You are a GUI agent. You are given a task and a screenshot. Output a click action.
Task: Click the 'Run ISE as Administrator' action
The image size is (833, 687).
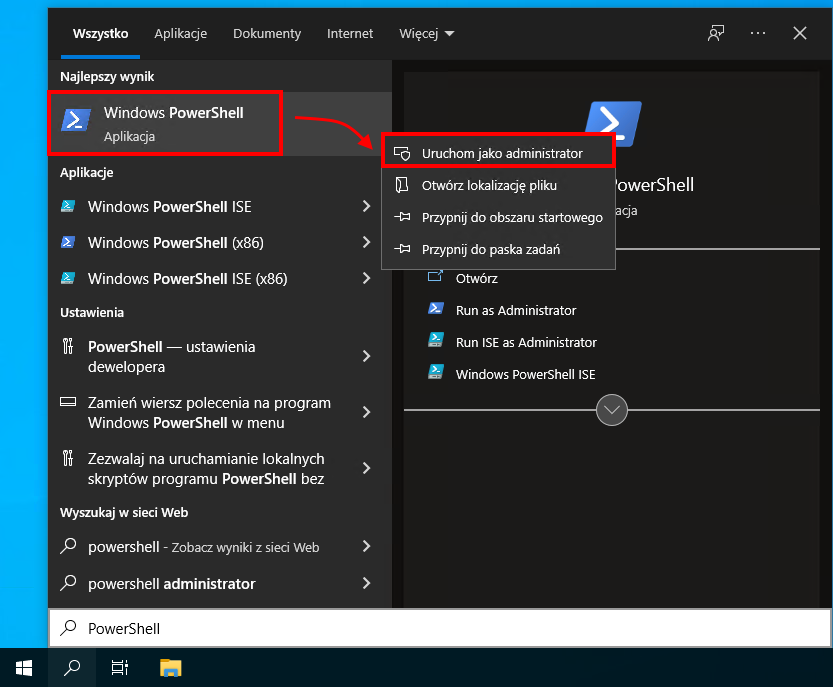coord(526,342)
